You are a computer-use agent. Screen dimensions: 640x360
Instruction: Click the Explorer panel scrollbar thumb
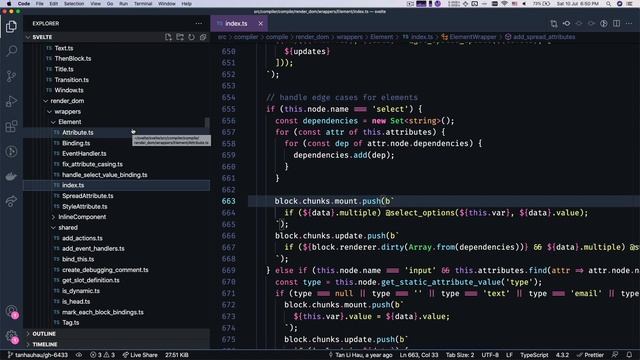[x=207, y=123]
